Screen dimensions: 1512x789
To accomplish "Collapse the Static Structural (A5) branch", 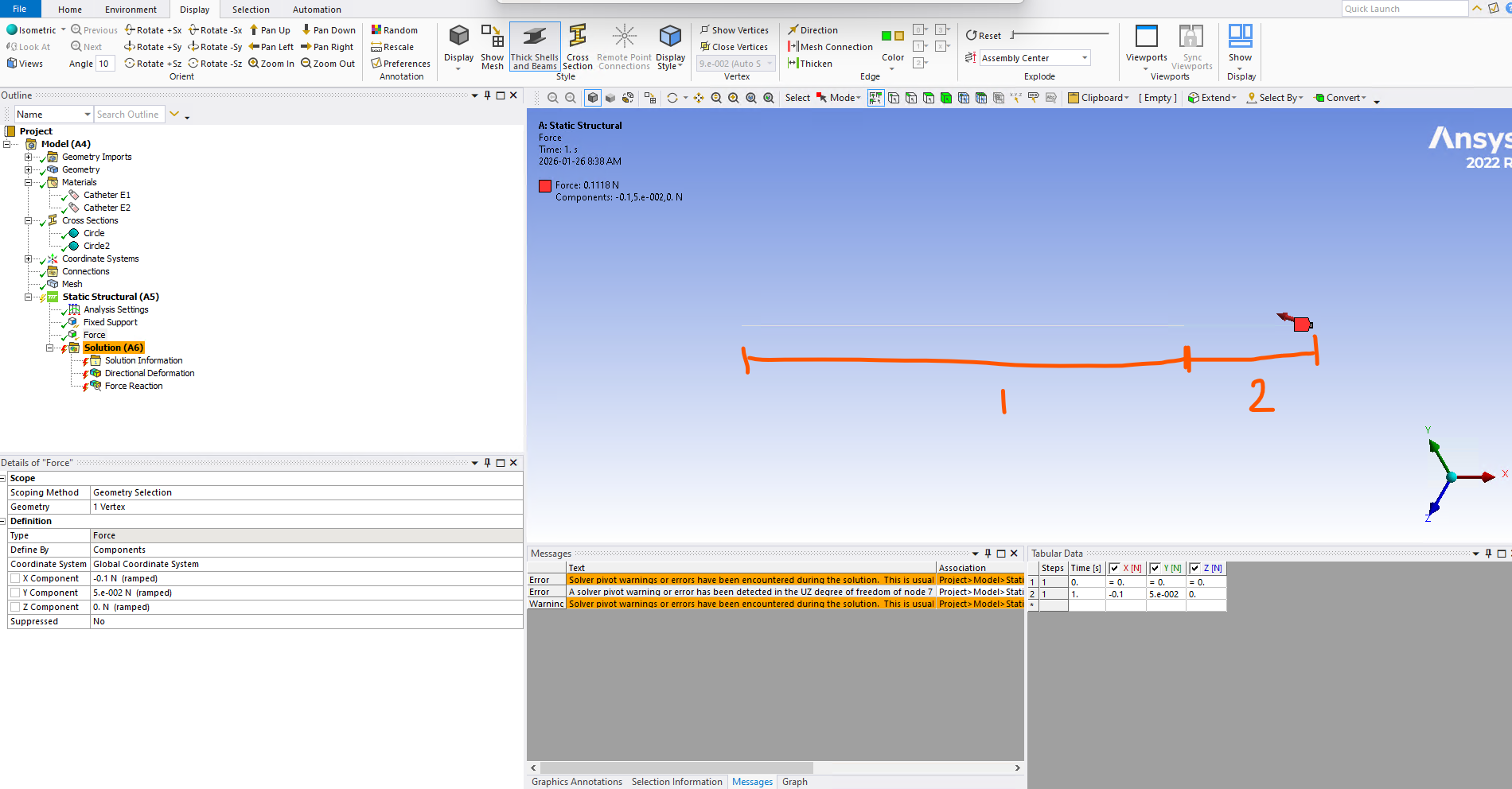I will 29,297.
